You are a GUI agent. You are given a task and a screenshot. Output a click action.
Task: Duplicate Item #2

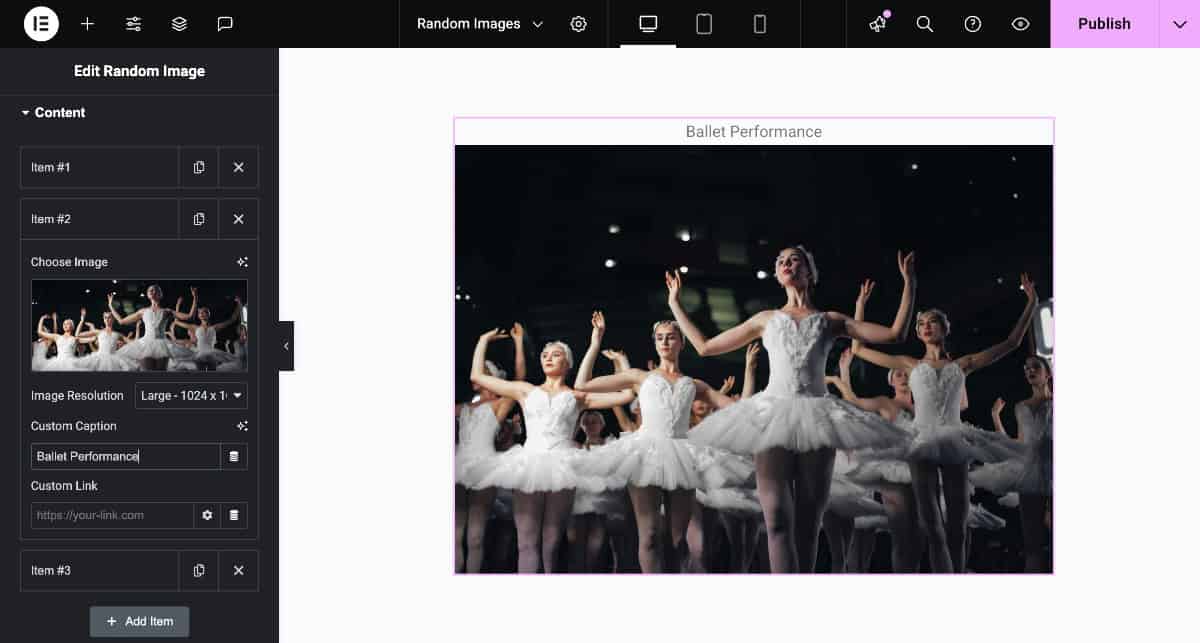coord(199,219)
